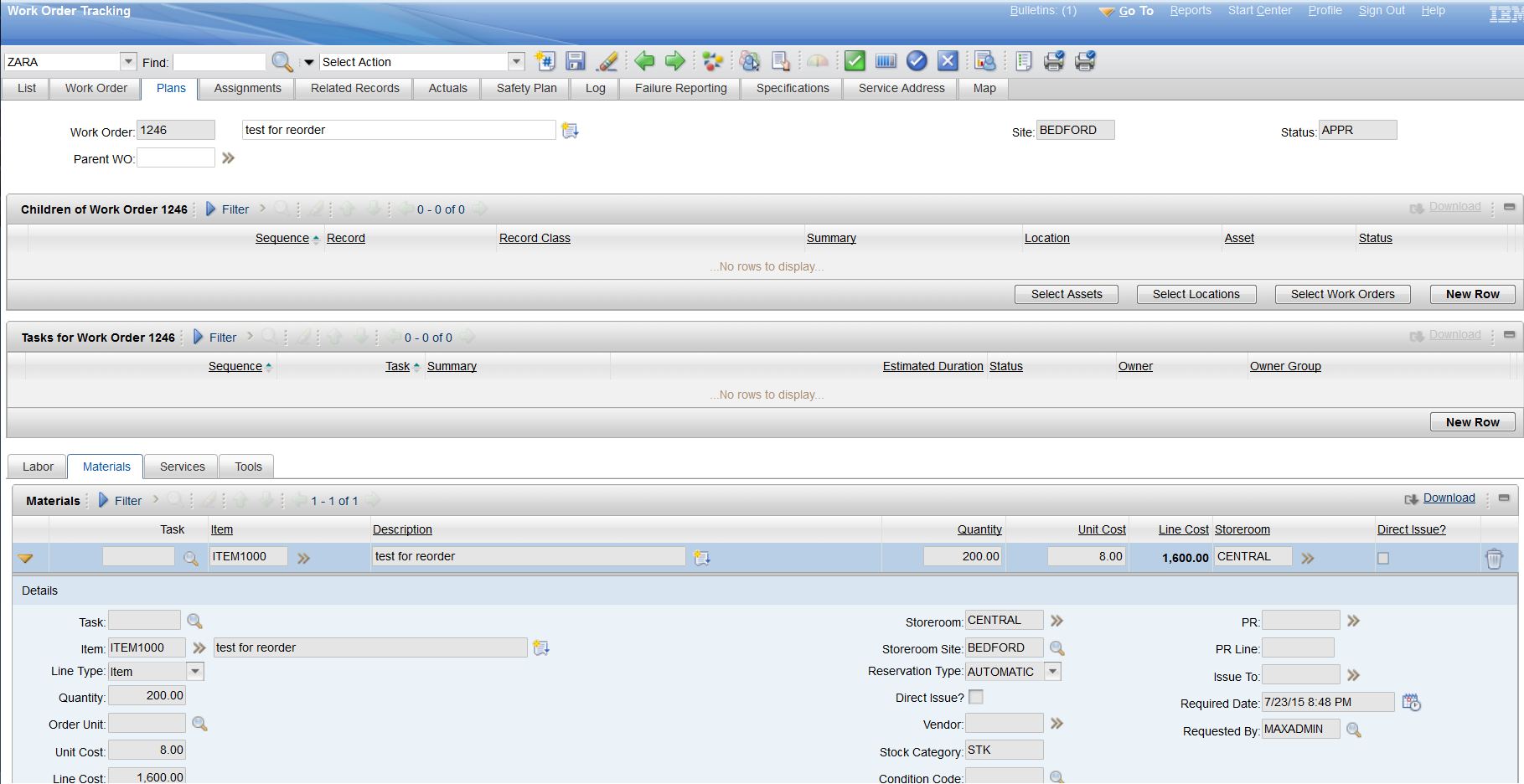Click the Requested By lookup magnifier

pyautogui.click(x=1353, y=730)
